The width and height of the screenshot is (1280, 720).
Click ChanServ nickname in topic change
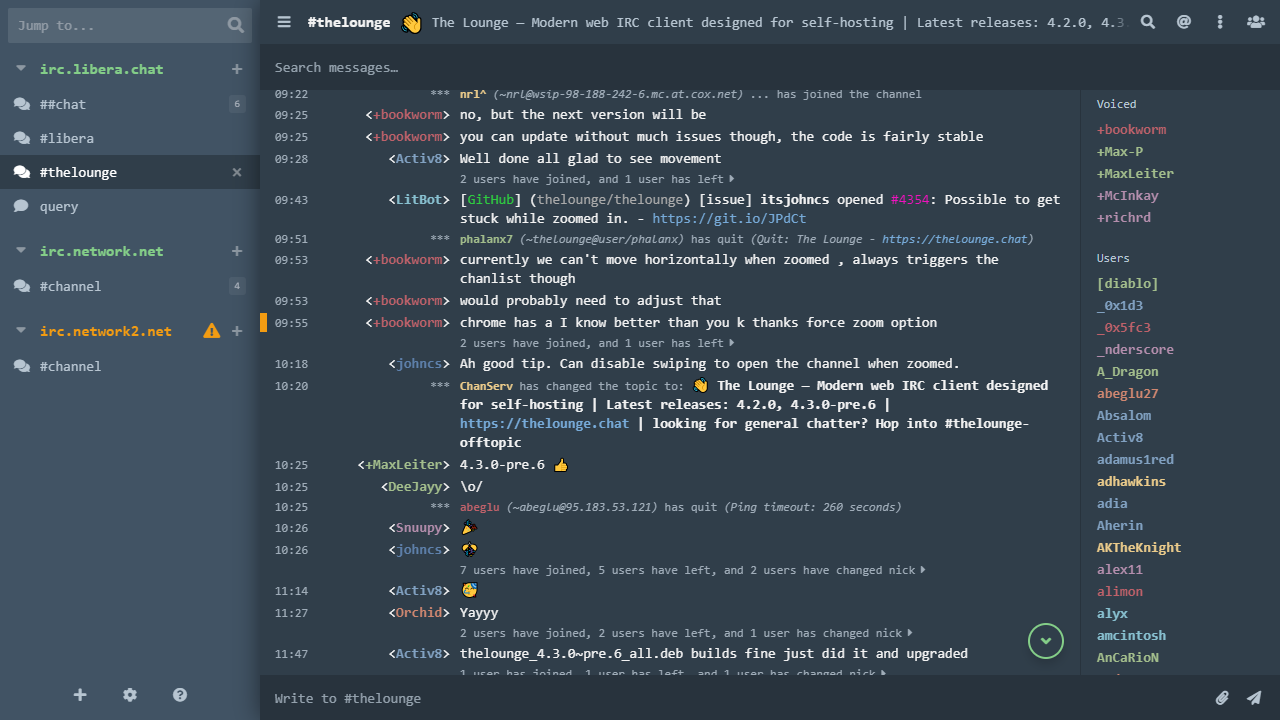(x=487, y=386)
